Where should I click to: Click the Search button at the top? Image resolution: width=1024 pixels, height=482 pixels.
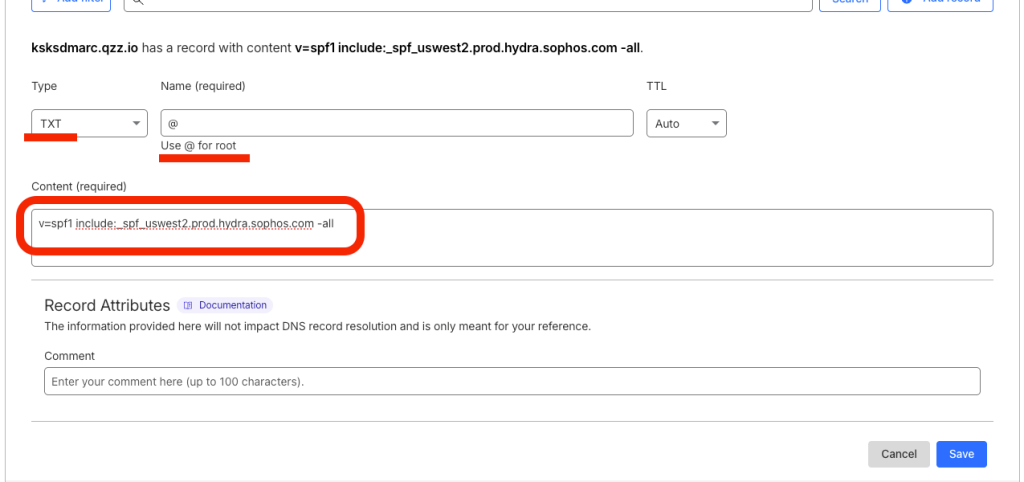coord(849,3)
